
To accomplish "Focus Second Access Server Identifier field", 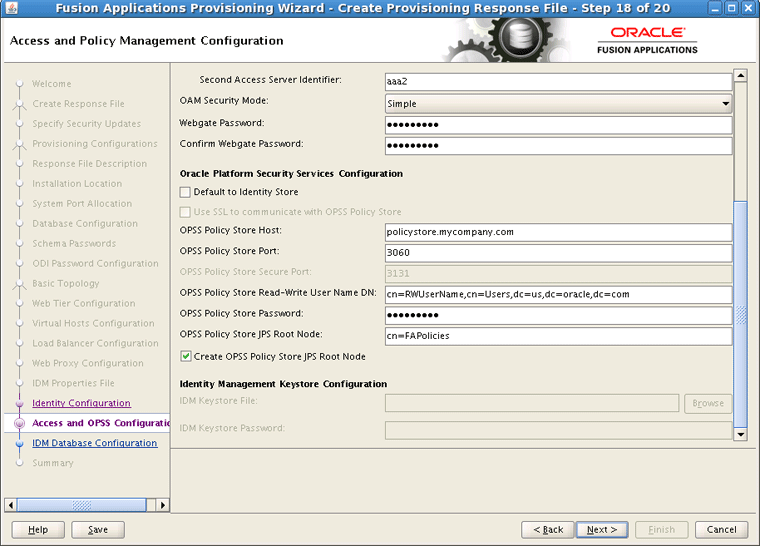I will [x=558, y=81].
